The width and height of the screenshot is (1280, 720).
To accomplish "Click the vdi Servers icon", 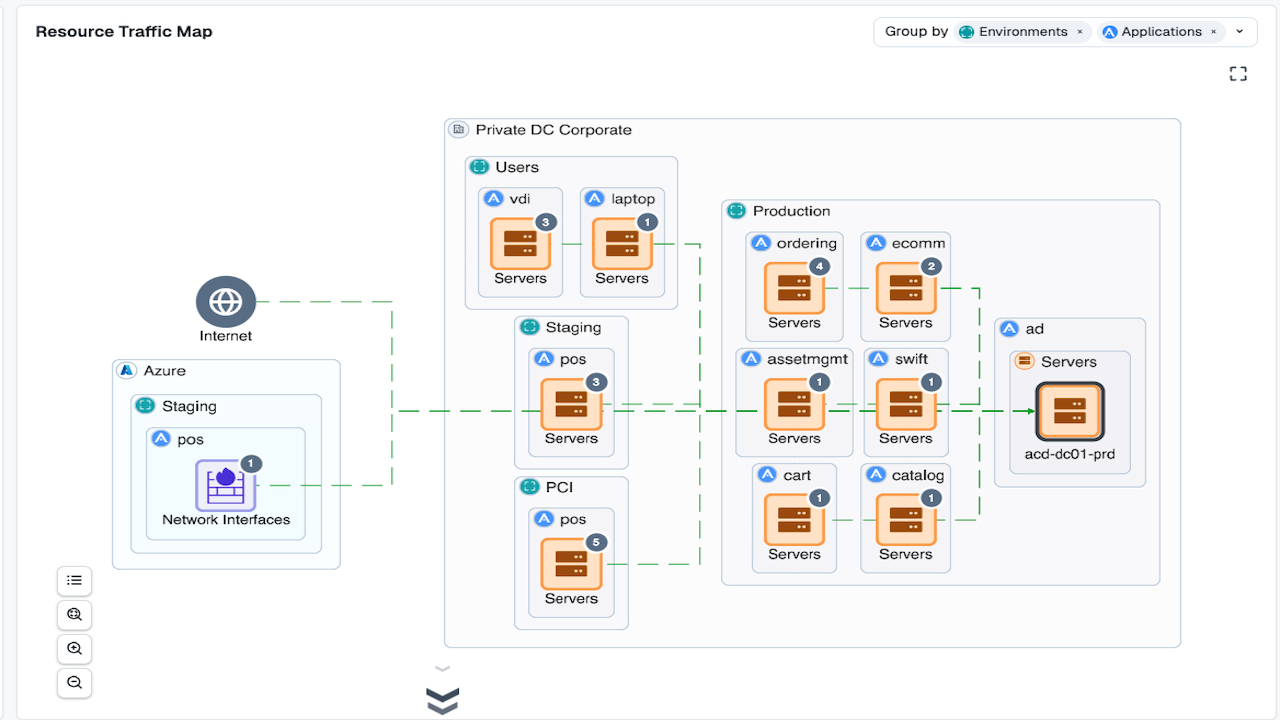I will coord(521,244).
